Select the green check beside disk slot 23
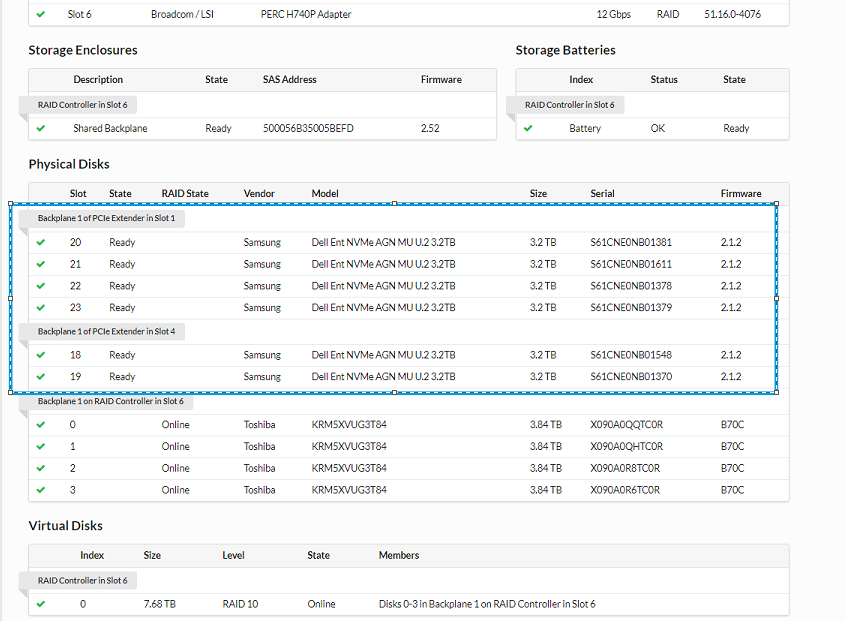 41,307
